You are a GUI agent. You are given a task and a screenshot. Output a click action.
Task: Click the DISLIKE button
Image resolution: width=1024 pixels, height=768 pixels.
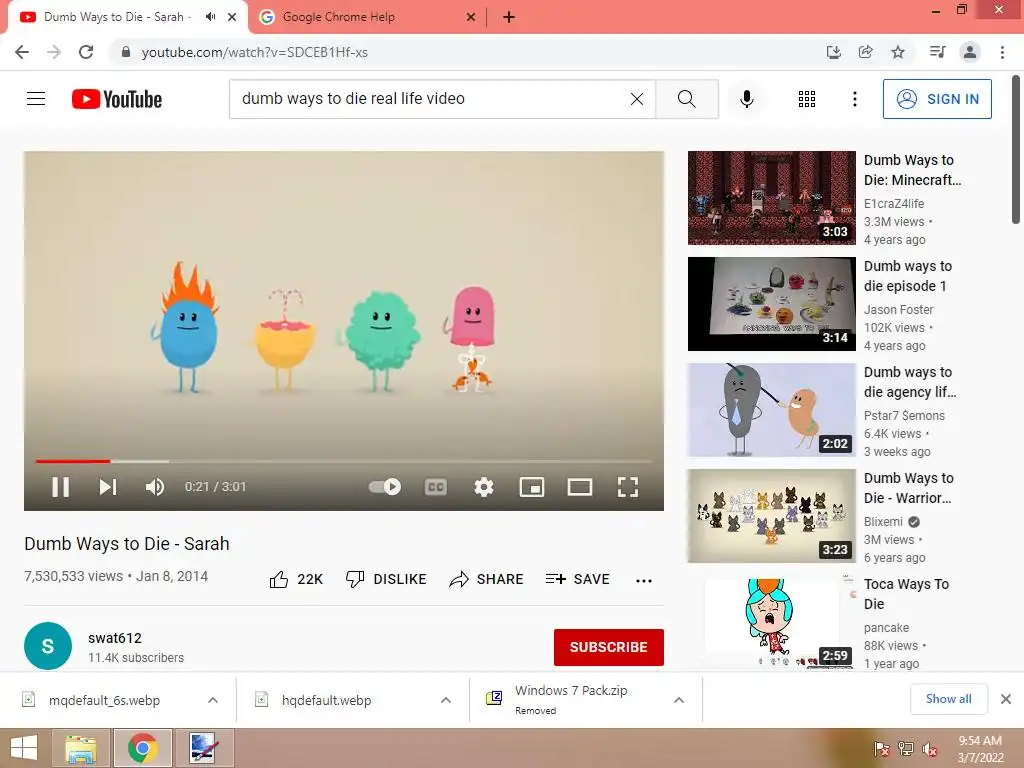pyautogui.click(x=386, y=579)
